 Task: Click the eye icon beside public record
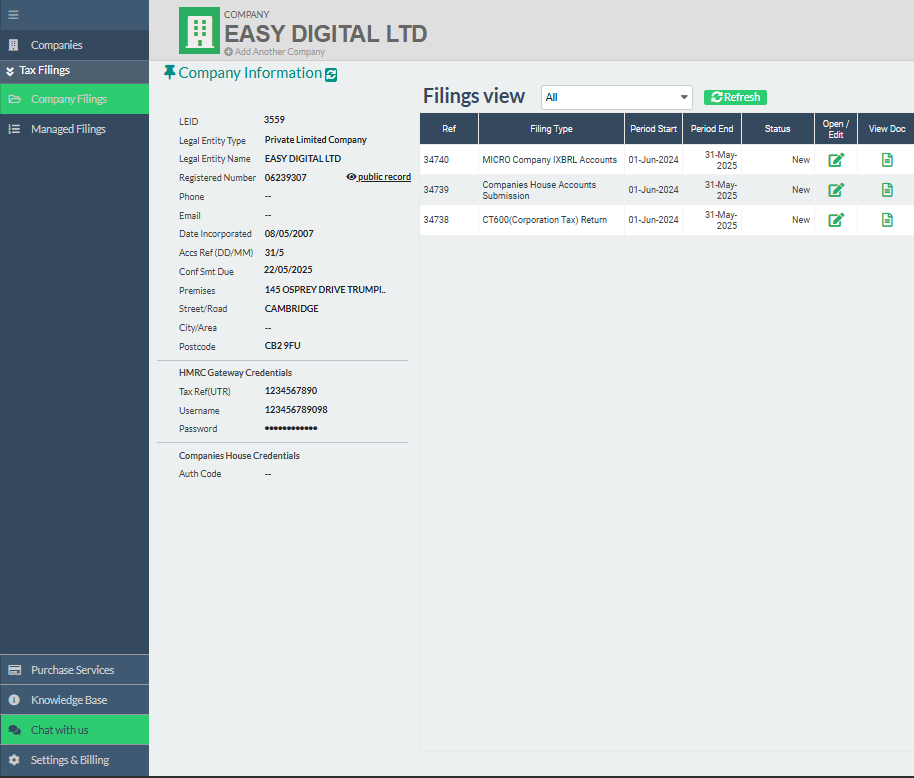[351, 177]
